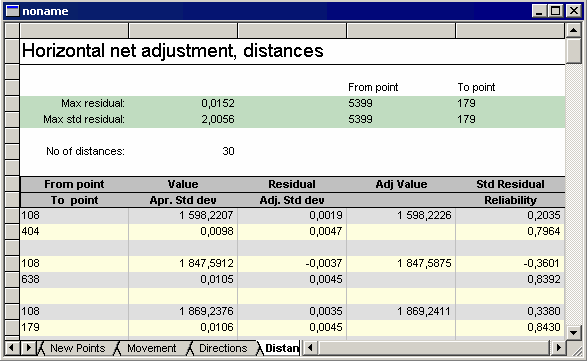Select the std residual cell 0,2035

510,215
